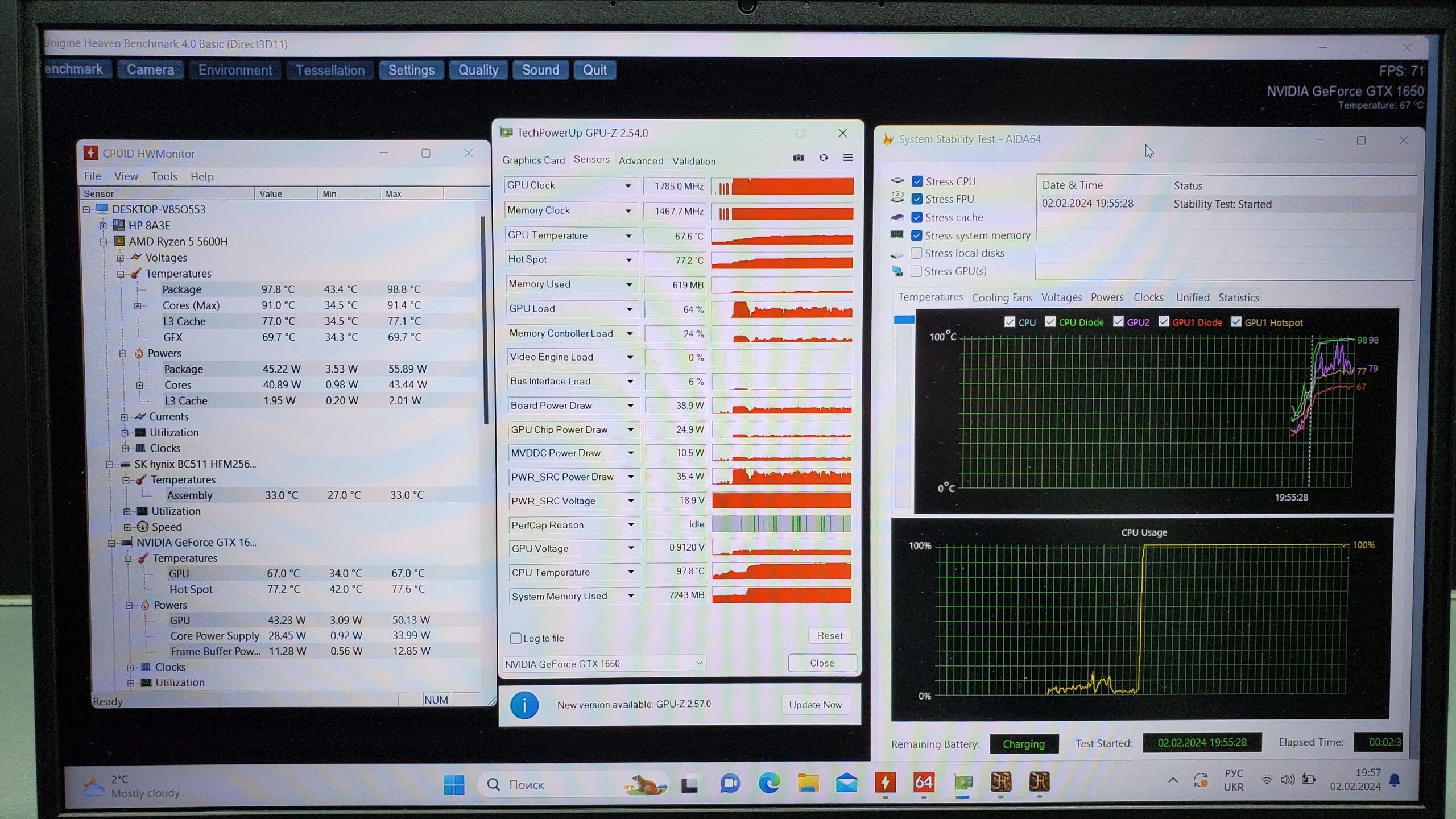
Task: Enable the Log to file checkbox
Action: 516,638
